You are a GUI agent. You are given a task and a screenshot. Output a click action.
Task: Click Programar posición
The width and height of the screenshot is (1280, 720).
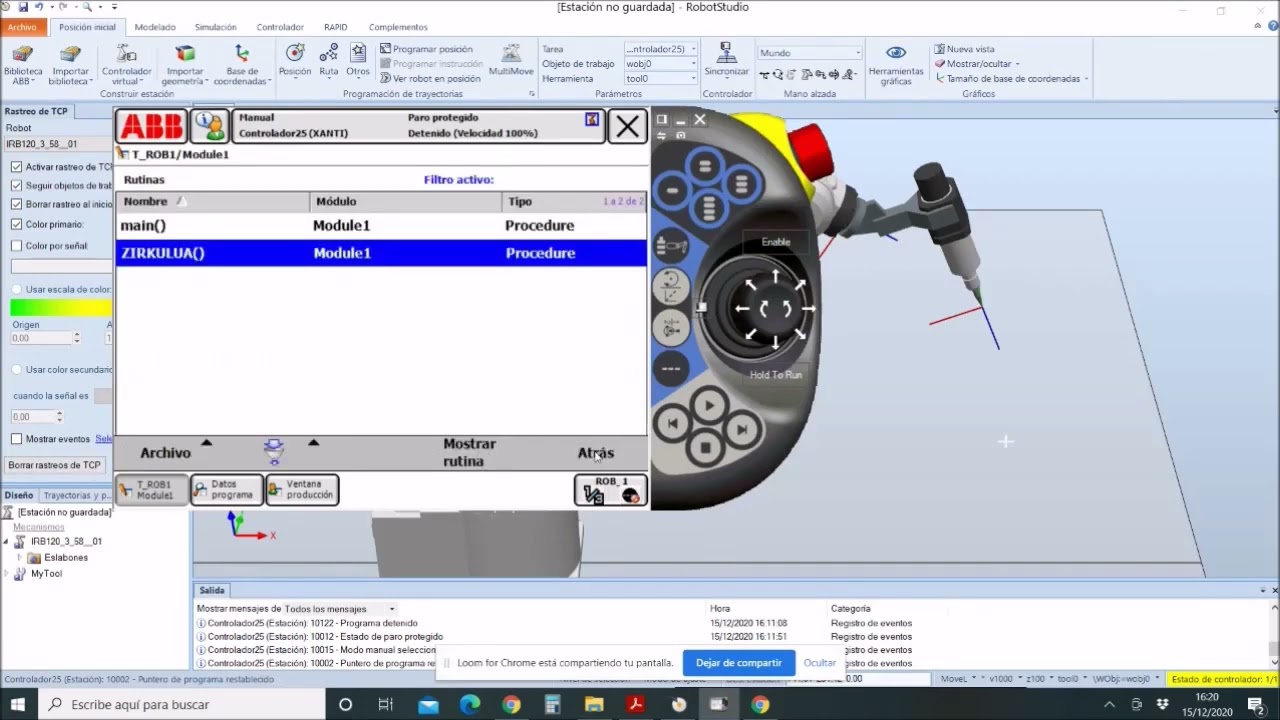(426, 49)
